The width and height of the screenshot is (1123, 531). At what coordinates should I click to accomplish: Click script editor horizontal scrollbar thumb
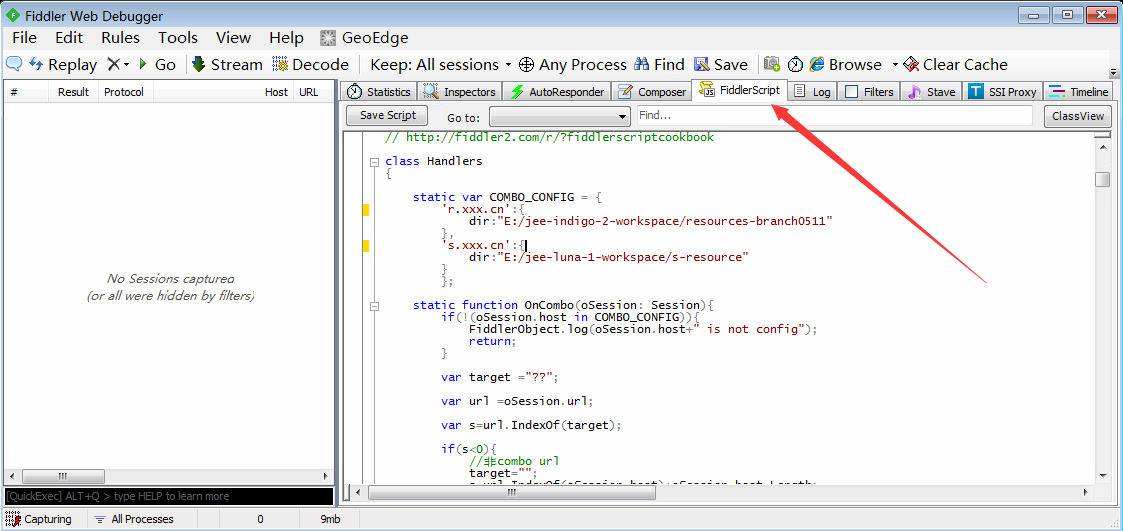511,493
